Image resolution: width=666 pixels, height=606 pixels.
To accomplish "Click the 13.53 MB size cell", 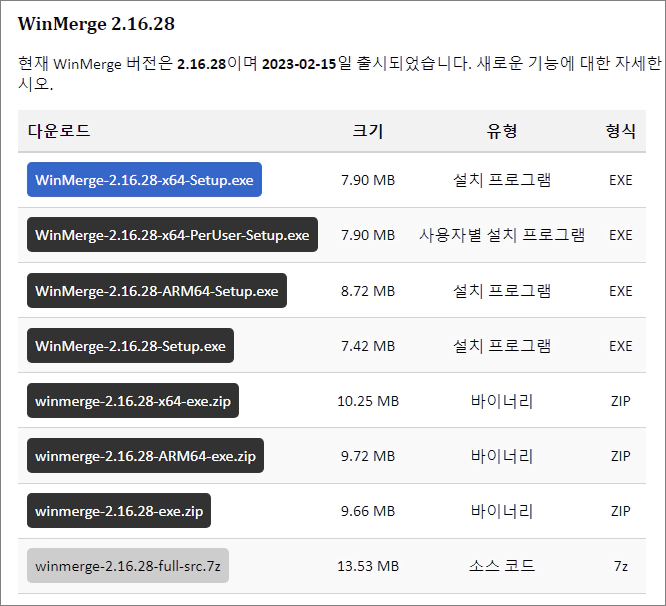I will [368, 566].
